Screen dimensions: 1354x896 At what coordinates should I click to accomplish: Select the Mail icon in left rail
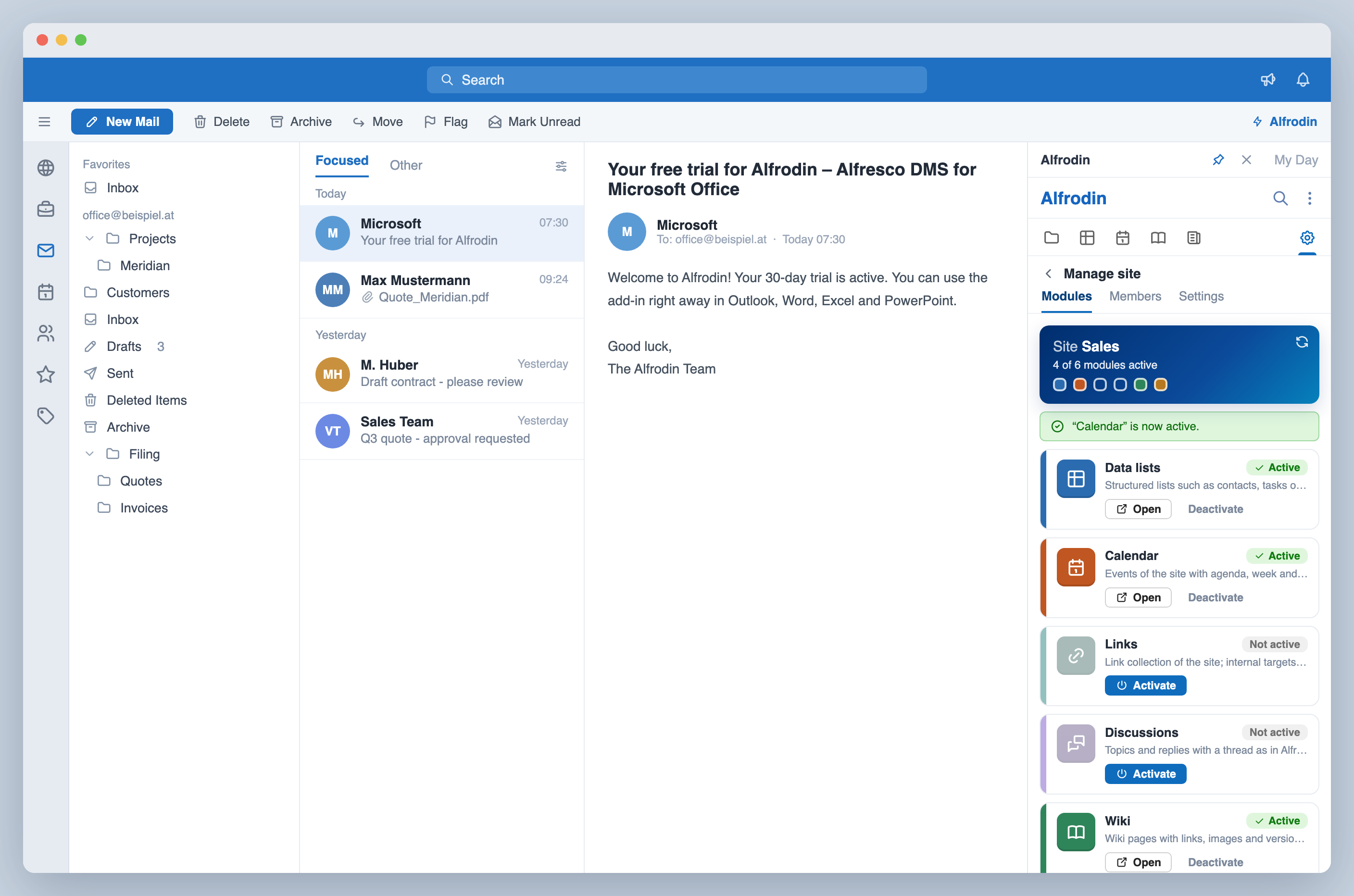click(46, 250)
